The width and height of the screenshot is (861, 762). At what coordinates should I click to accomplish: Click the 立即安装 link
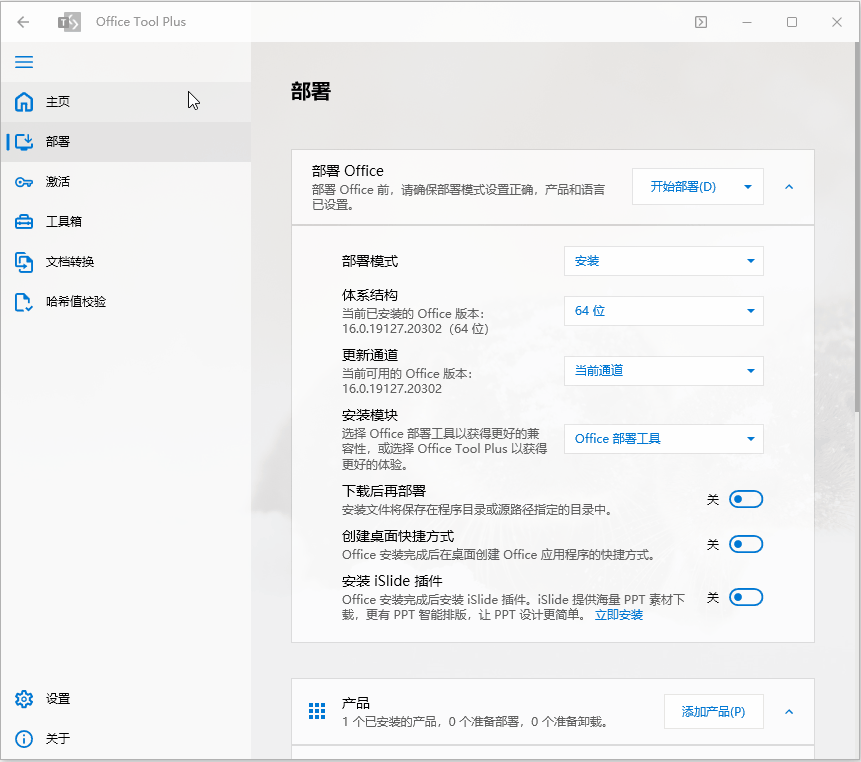click(619, 615)
